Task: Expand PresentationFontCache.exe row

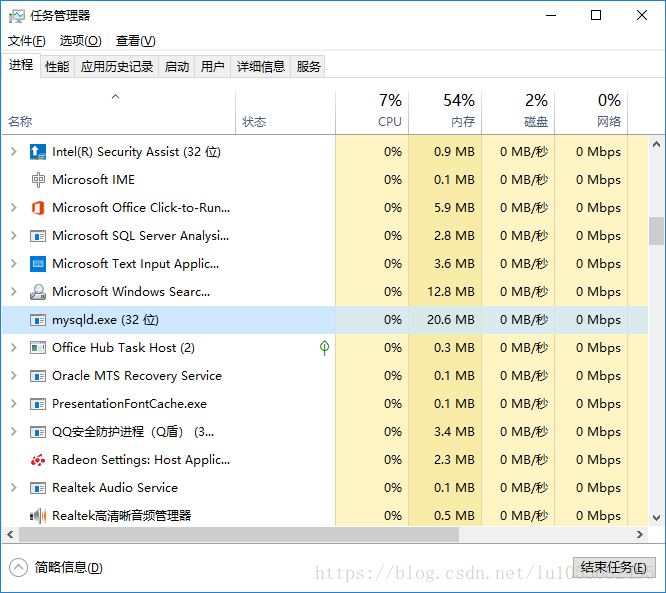Action: tap(14, 404)
